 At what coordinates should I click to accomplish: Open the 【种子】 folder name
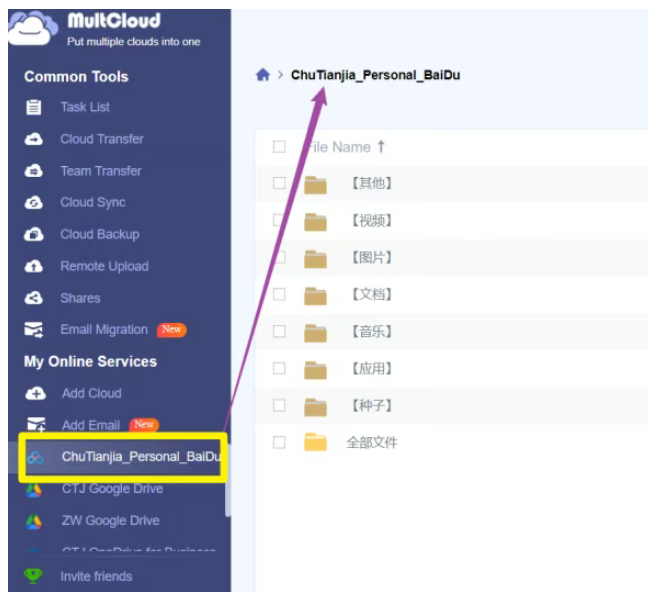(x=372, y=406)
